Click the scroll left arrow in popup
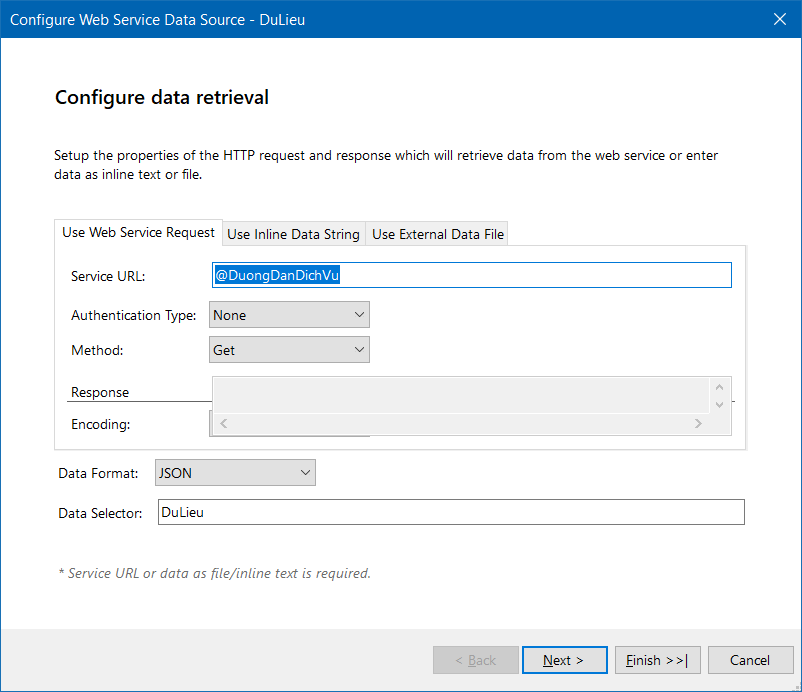The height and width of the screenshot is (692, 802). [x=223, y=424]
